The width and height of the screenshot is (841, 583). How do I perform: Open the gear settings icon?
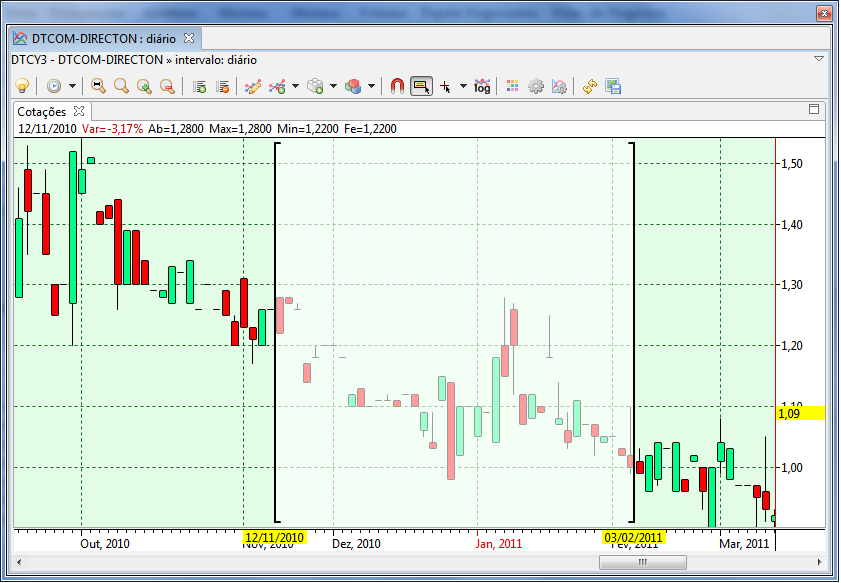pos(535,86)
